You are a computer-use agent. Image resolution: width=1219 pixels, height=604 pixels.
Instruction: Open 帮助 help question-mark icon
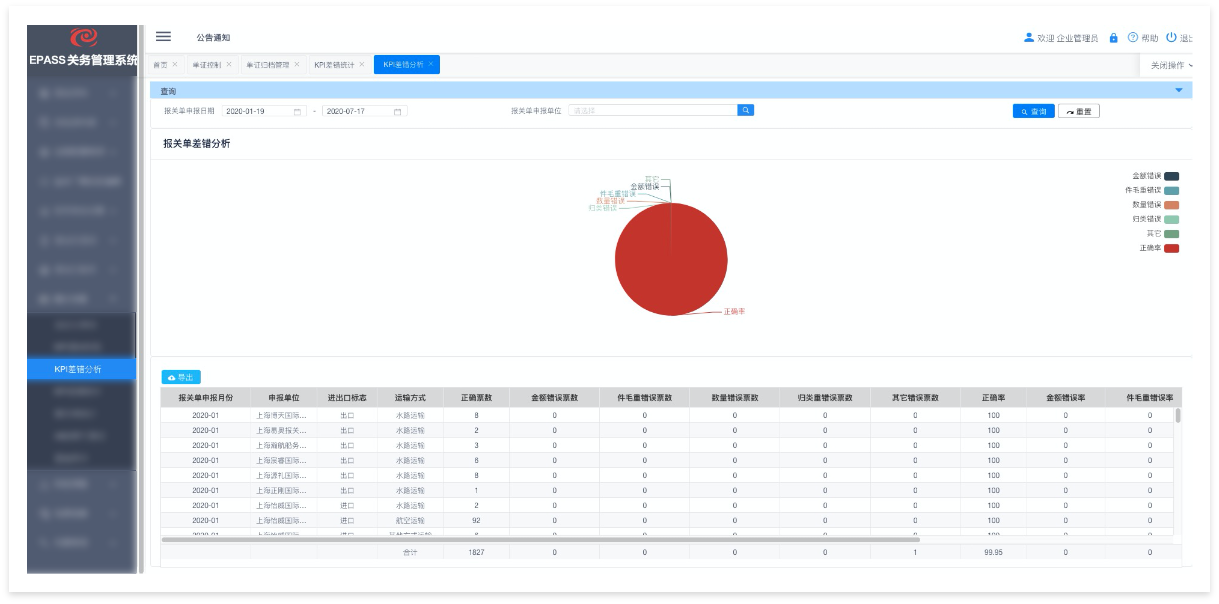click(x=1133, y=38)
